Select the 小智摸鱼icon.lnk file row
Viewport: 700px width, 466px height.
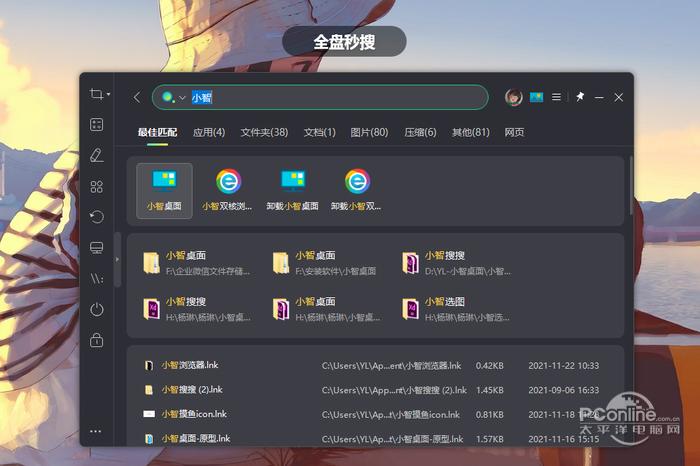pyautogui.click(x=374, y=415)
